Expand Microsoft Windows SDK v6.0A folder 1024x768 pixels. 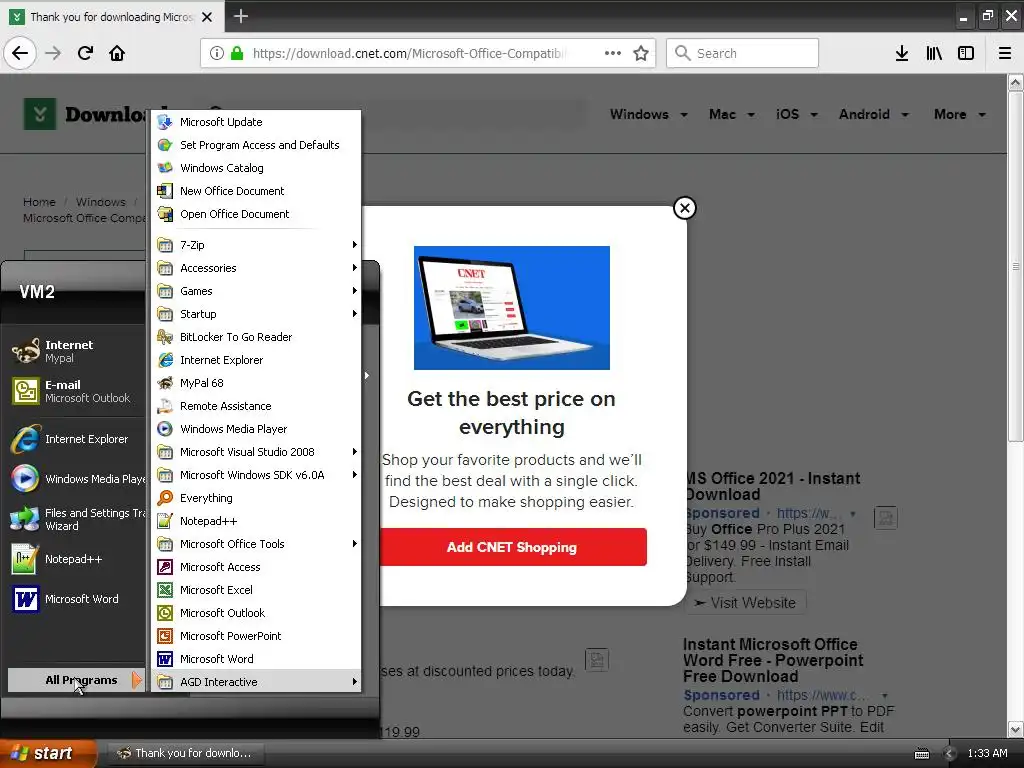point(256,475)
